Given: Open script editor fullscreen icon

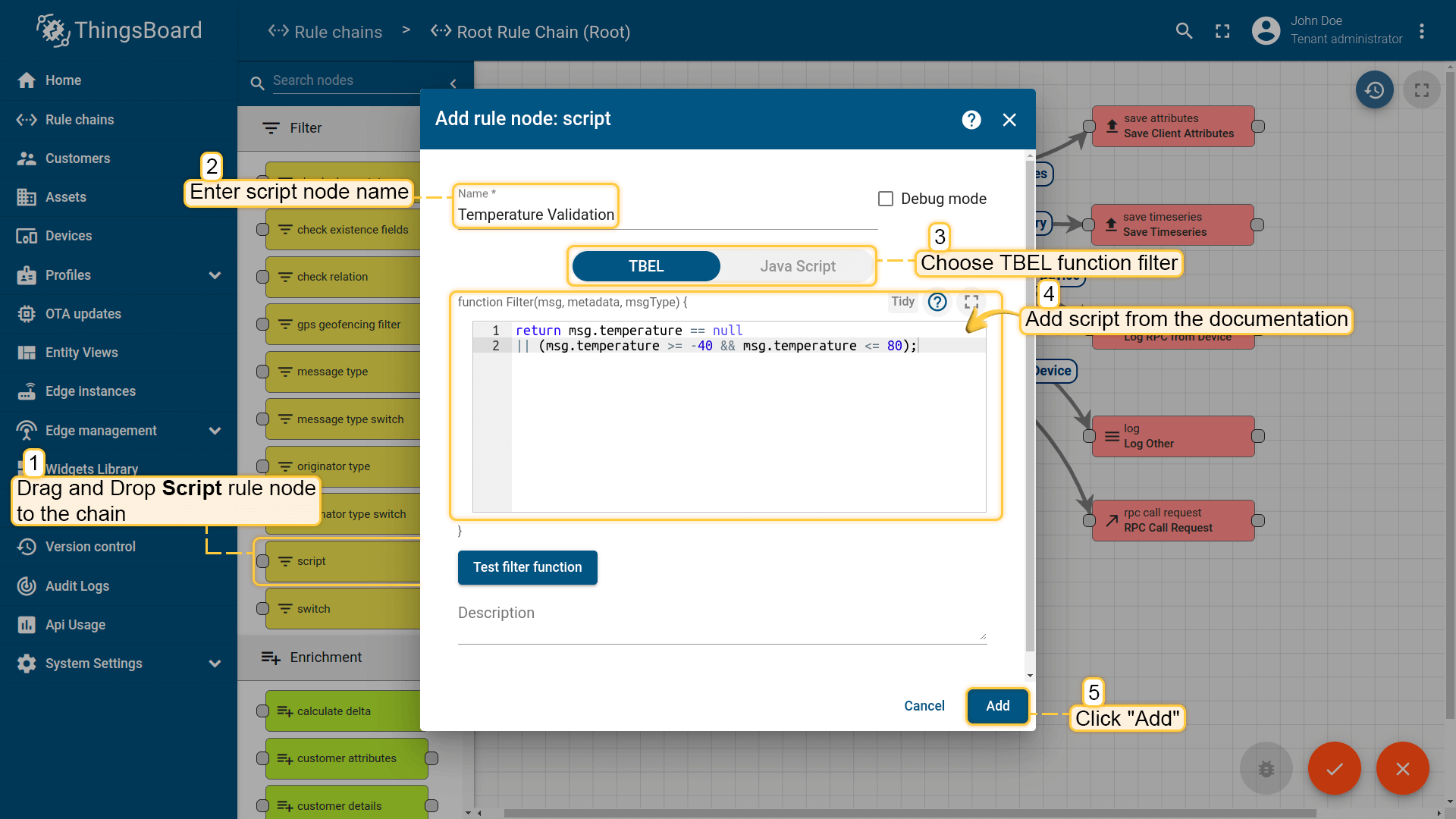Looking at the screenshot, I should tap(971, 302).
